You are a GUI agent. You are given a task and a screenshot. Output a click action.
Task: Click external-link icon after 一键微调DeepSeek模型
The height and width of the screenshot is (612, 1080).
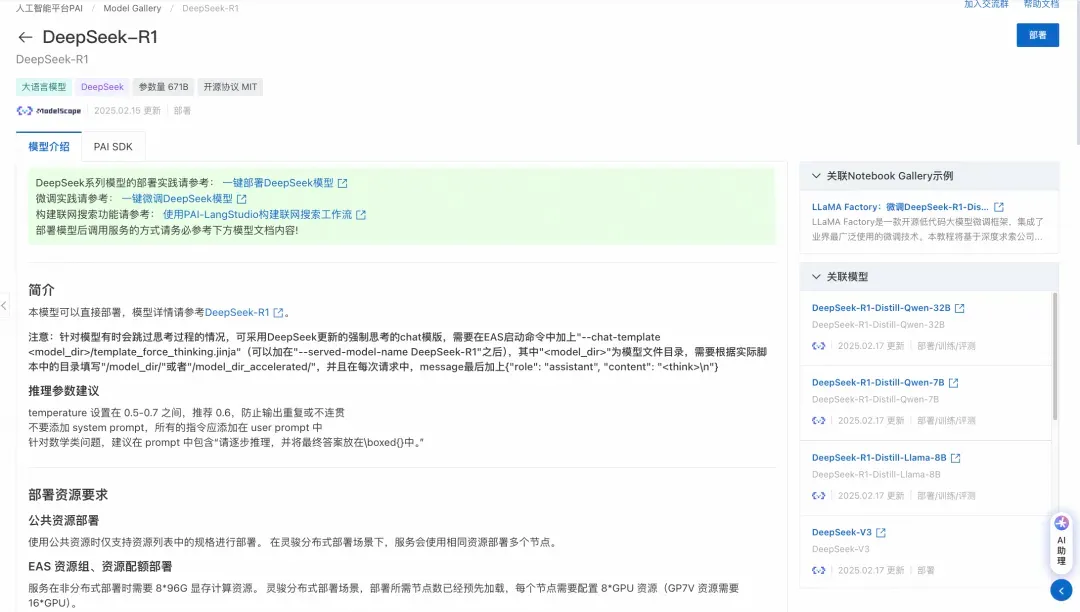pyautogui.click(x=242, y=199)
